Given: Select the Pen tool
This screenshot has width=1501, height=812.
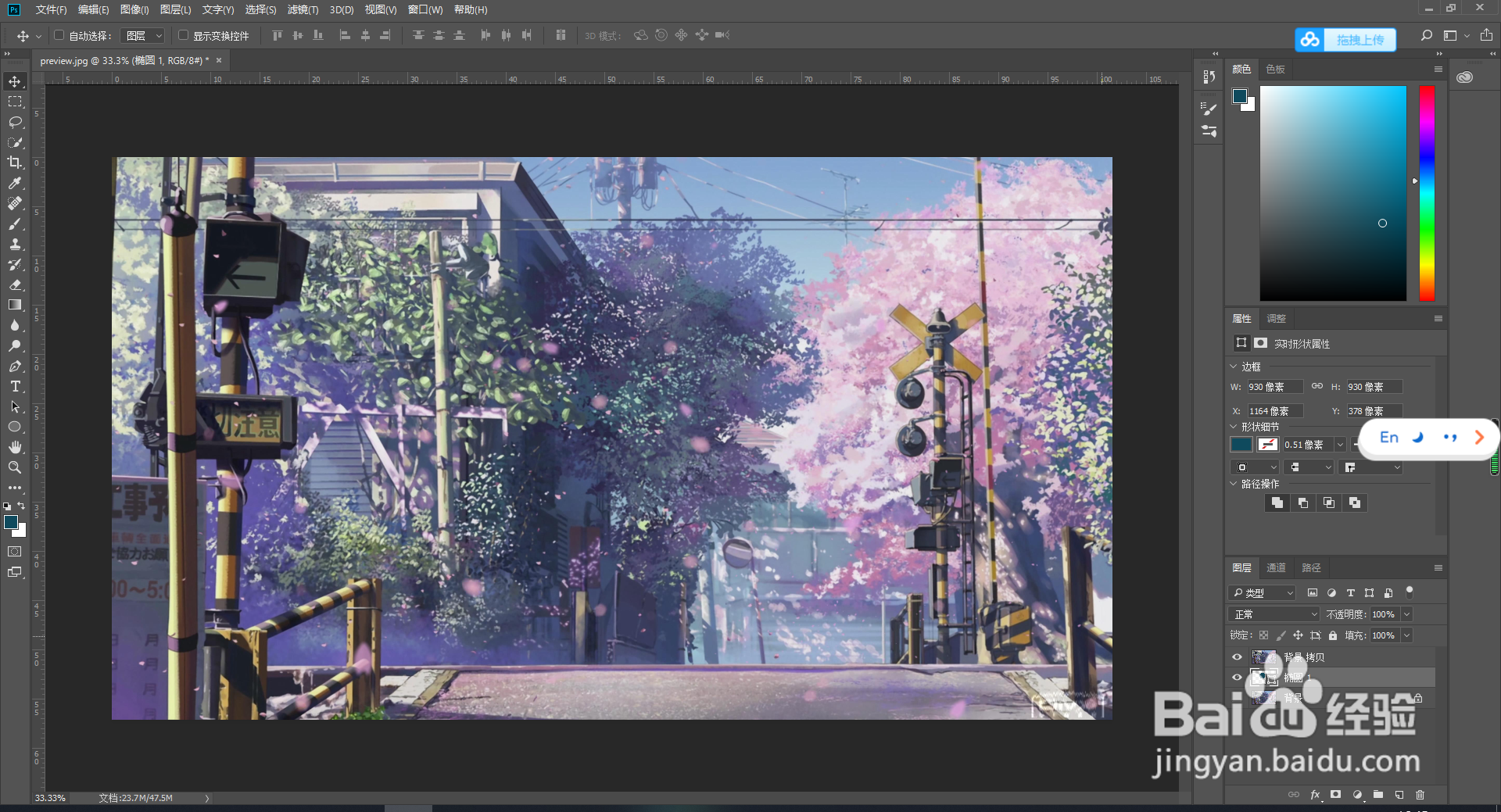Looking at the screenshot, I should point(15,366).
